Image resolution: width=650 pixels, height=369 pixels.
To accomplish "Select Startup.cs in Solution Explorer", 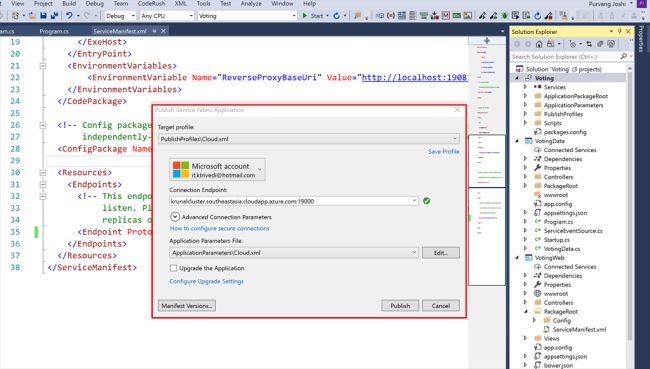I will point(556,240).
